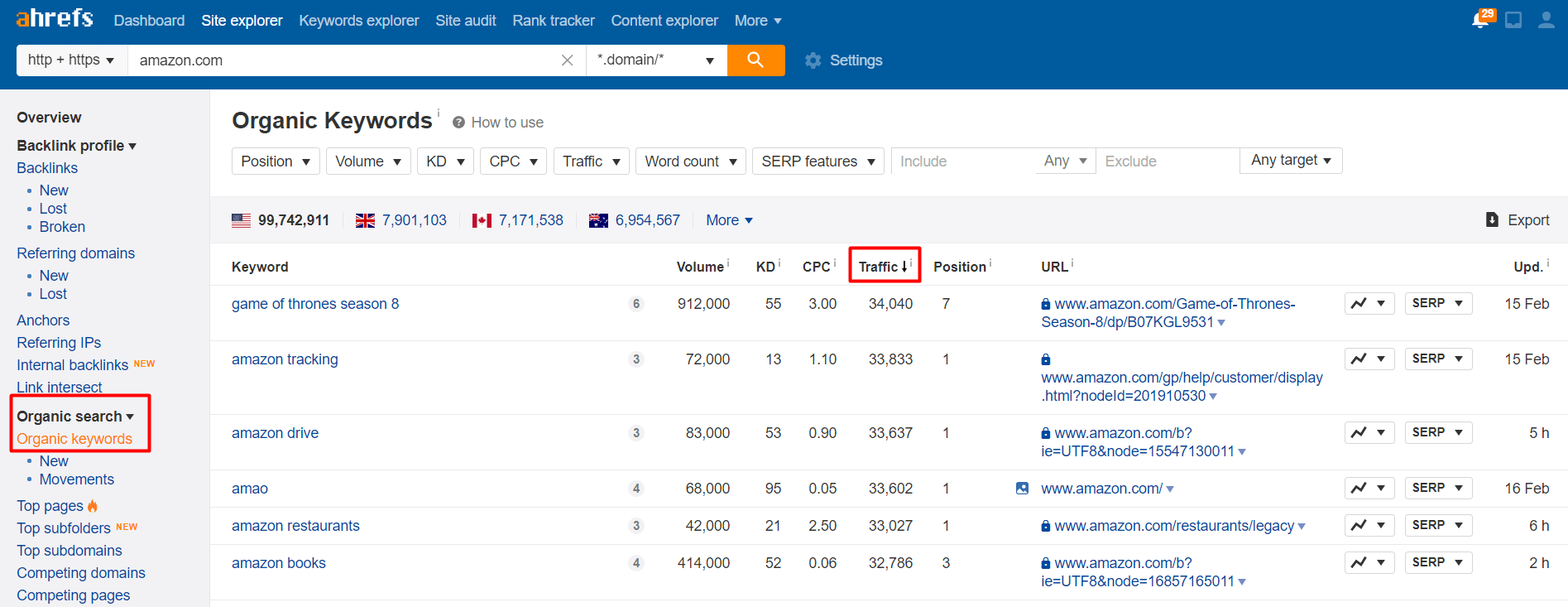Go to Keywords explorer
The image size is (1568, 607).
pyautogui.click(x=359, y=21)
